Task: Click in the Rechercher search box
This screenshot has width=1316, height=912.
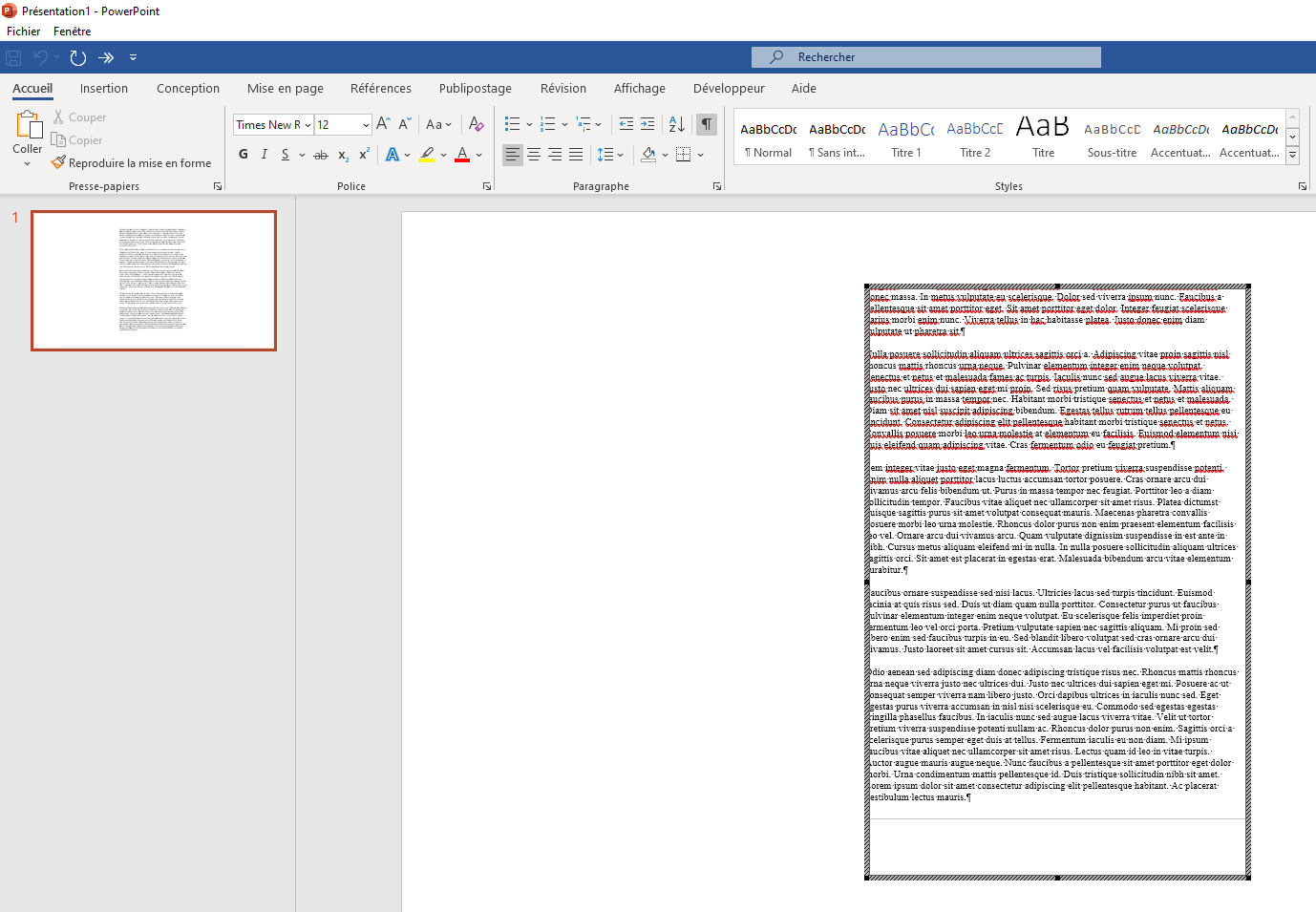Action: pos(926,57)
